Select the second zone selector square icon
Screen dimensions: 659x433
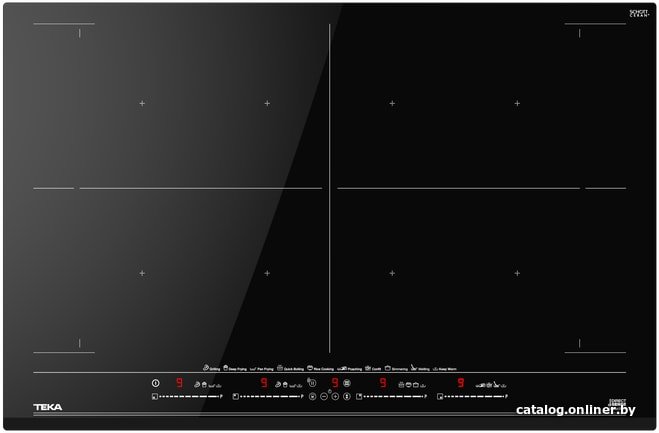236,396
